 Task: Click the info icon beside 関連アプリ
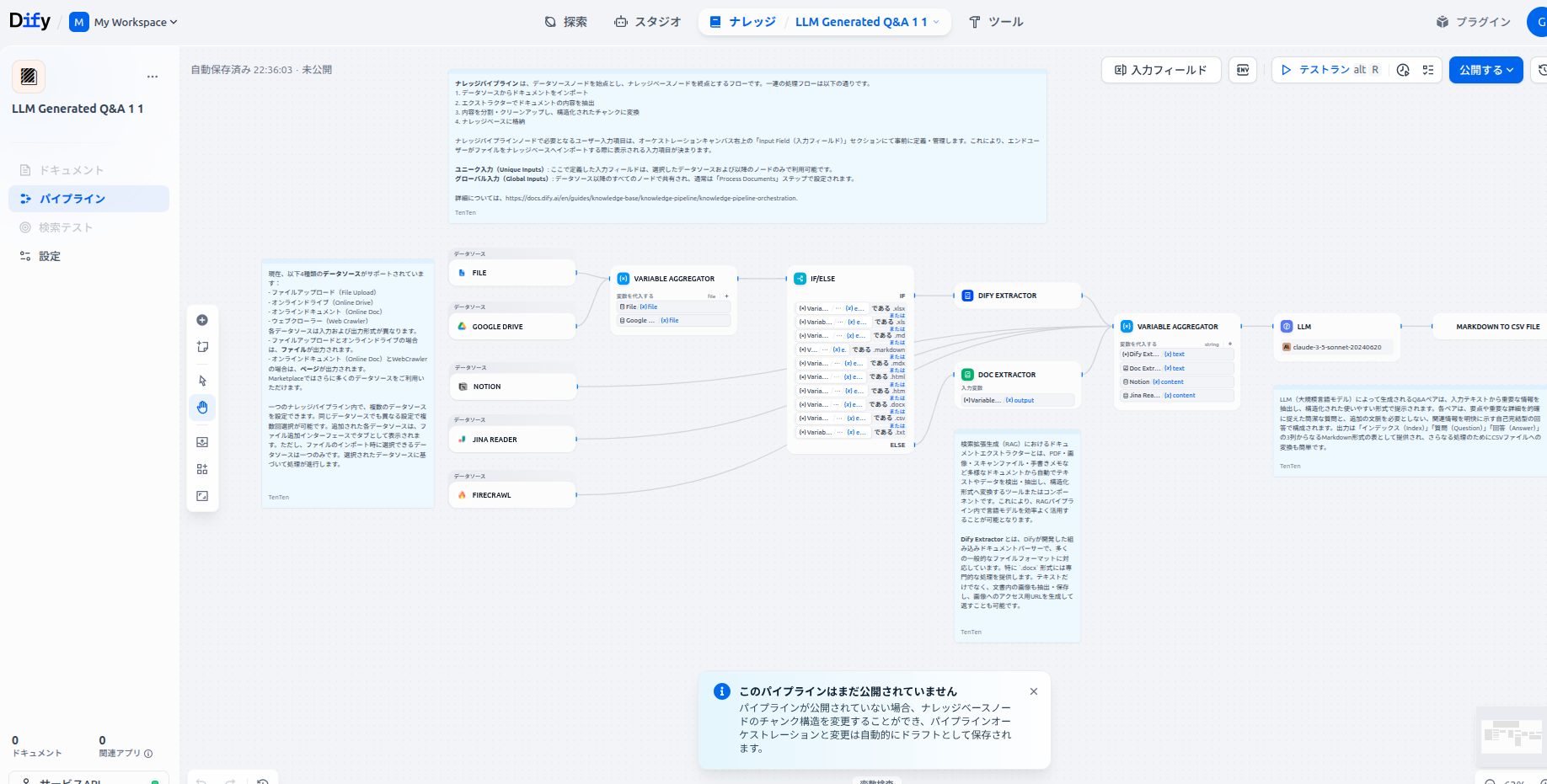pos(148,754)
